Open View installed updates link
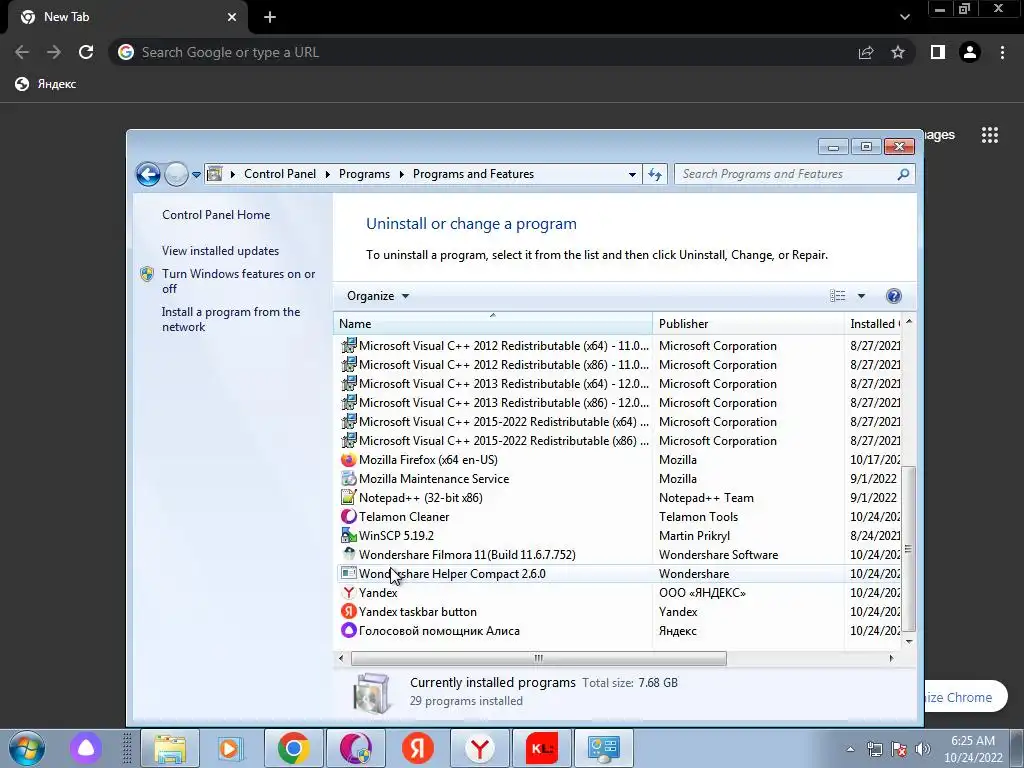This screenshot has width=1024, height=768. click(x=220, y=251)
